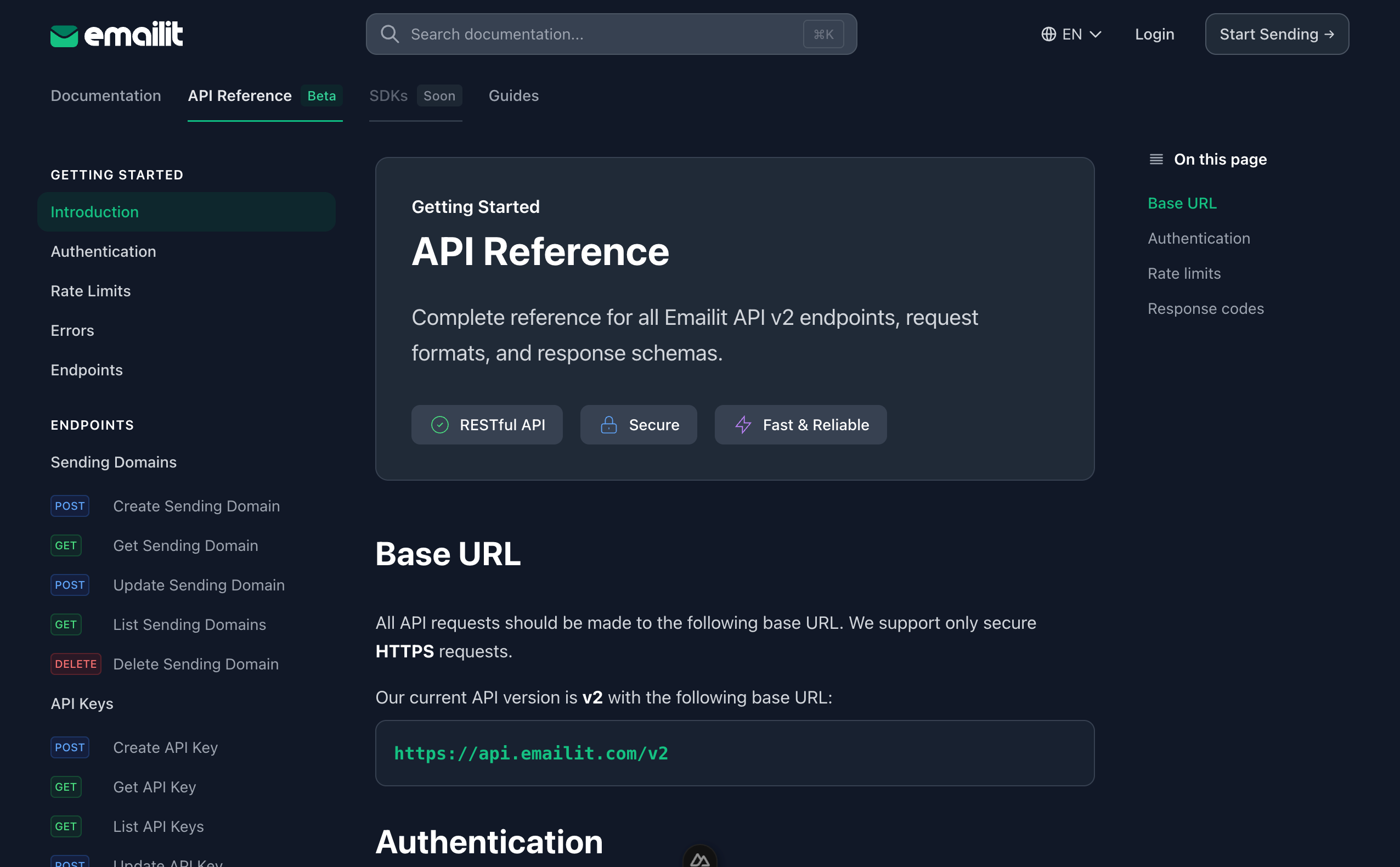
Task: Select the POST badge for Create Sending Domain
Action: pyautogui.click(x=69, y=506)
